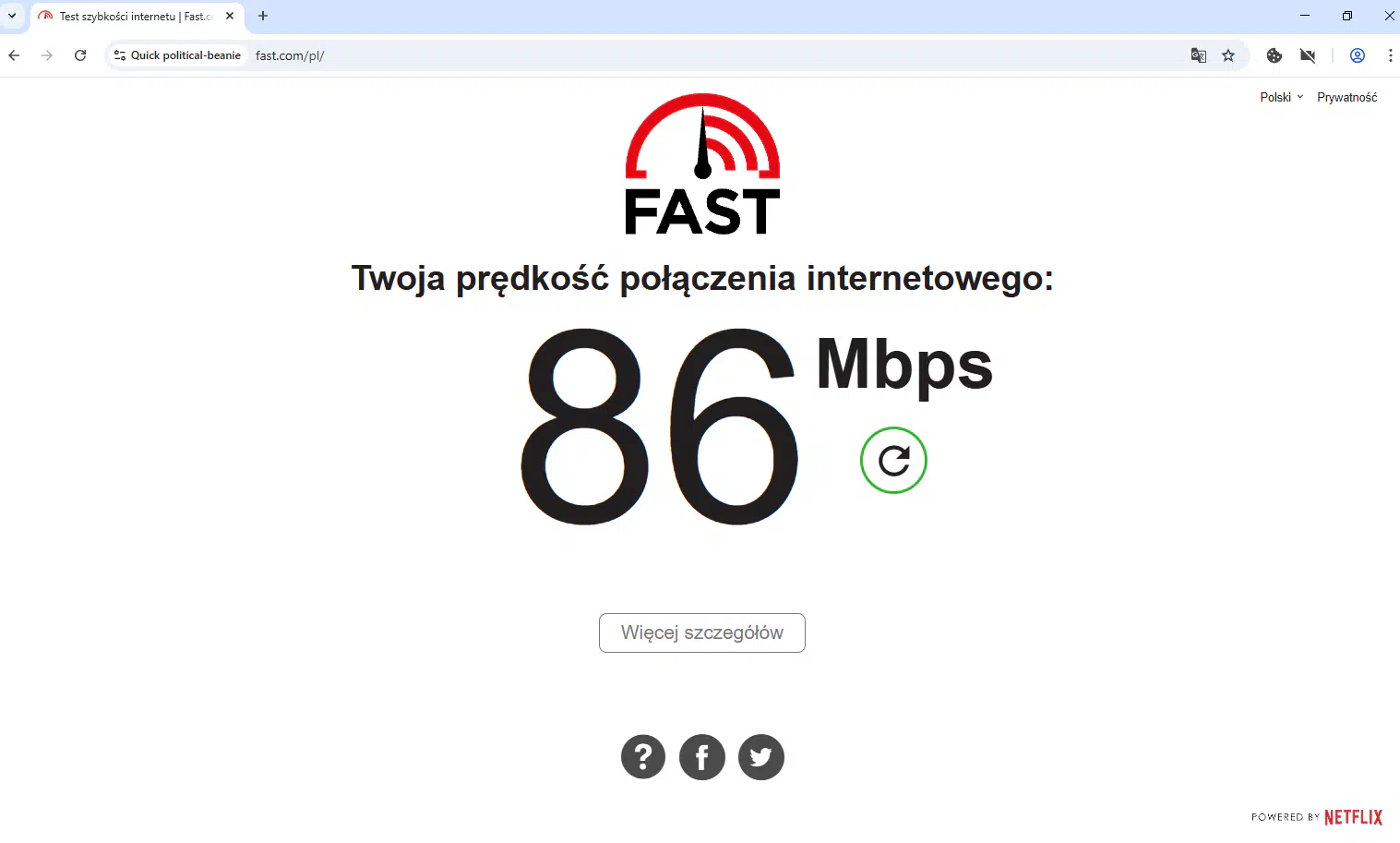Restart the speed test with the reload circle
The height and width of the screenshot is (843, 1400).
point(893,460)
